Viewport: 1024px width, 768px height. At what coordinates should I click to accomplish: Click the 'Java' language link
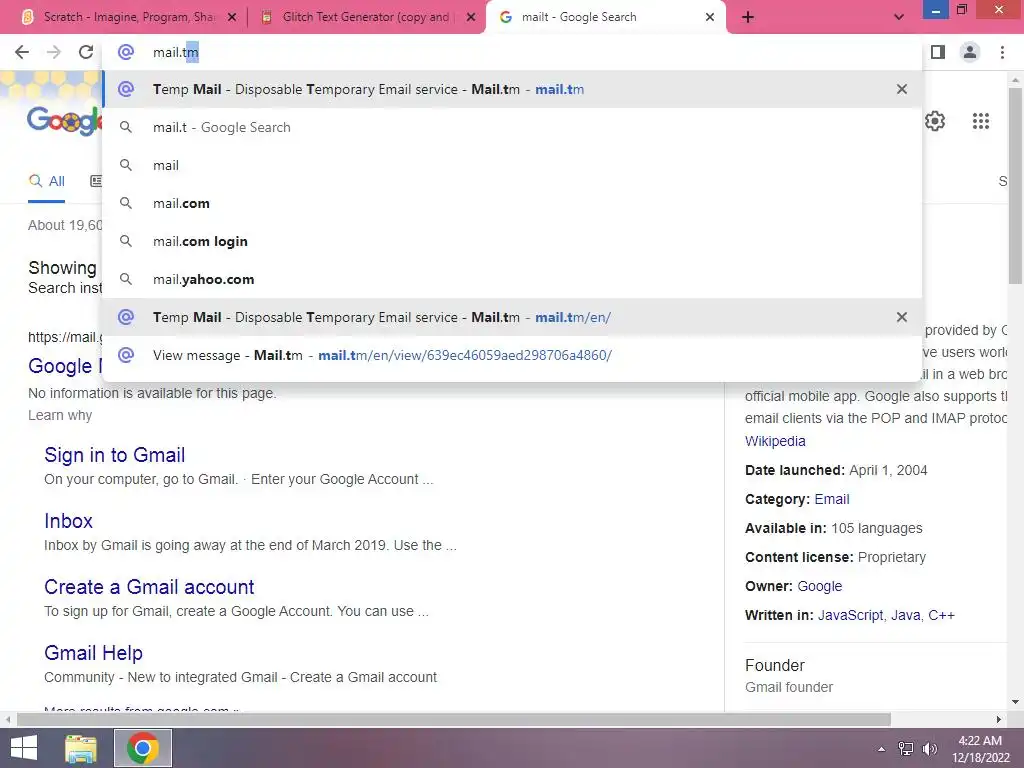(906, 615)
